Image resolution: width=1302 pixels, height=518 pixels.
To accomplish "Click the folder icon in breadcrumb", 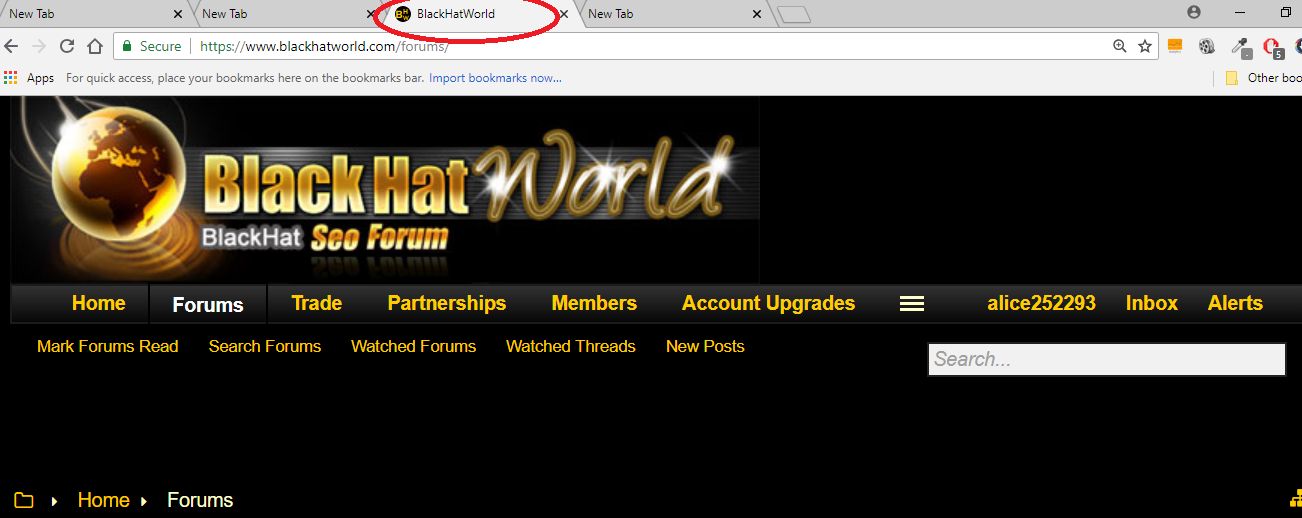I will (x=23, y=501).
